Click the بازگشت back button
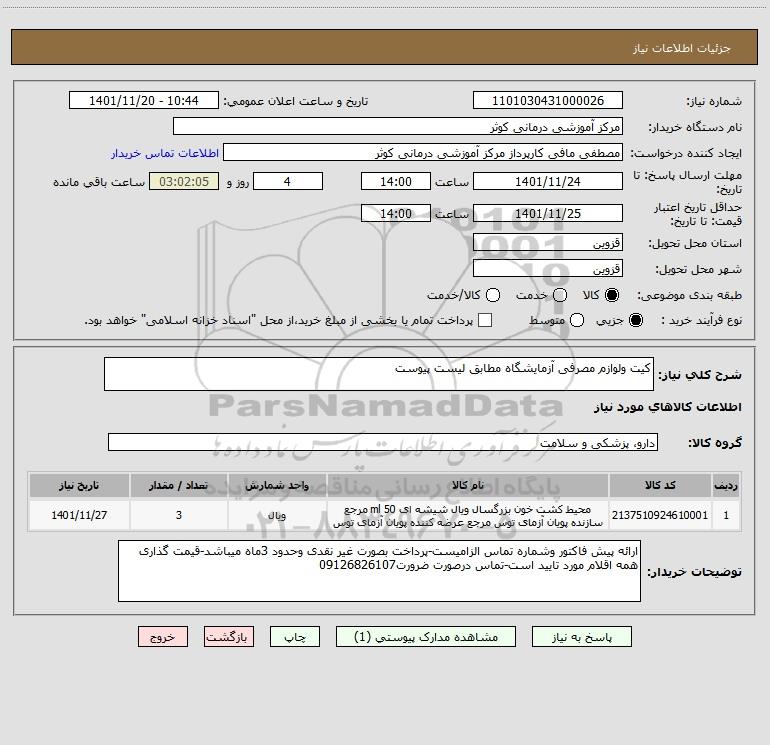Screen dimensions: 770x745 229,637
